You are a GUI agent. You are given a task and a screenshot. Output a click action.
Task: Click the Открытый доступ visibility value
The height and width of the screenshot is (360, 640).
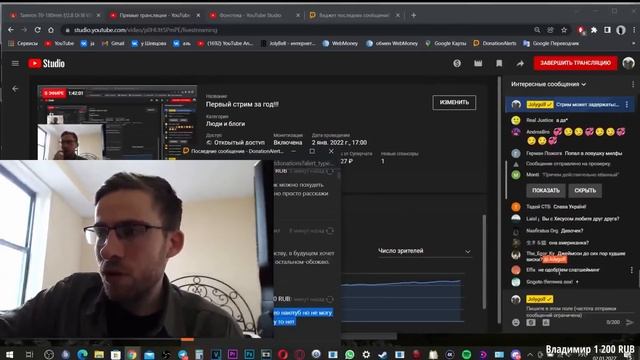(239, 142)
